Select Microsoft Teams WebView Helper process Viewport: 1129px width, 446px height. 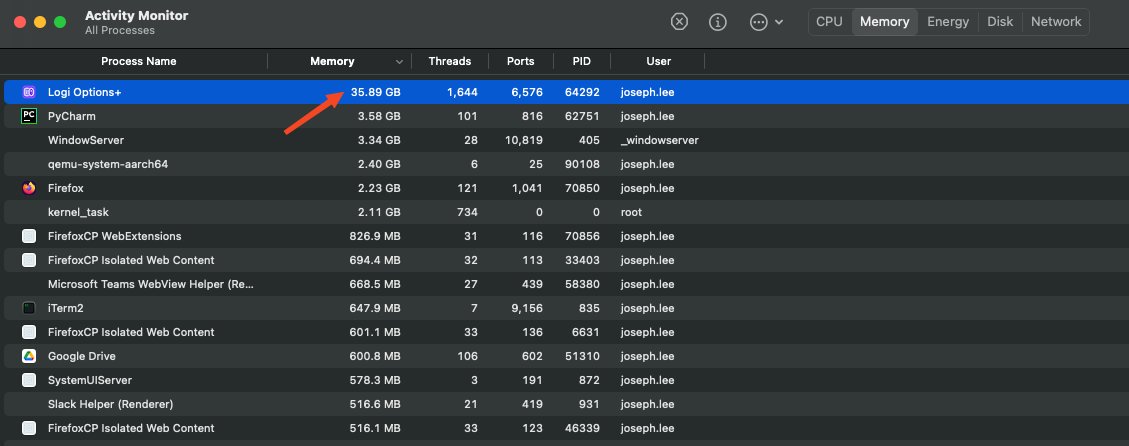pyautogui.click(x=151, y=284)
